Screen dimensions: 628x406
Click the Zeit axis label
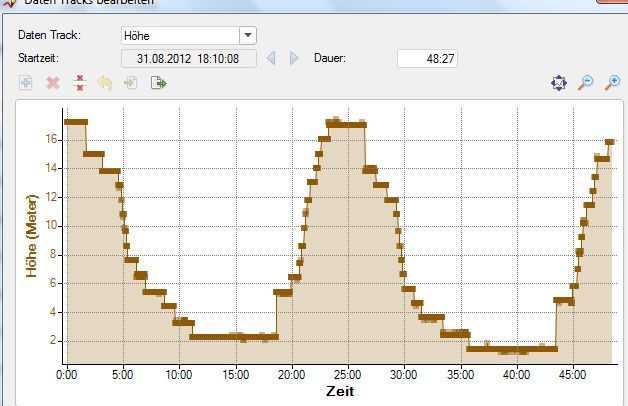(340, 392)
